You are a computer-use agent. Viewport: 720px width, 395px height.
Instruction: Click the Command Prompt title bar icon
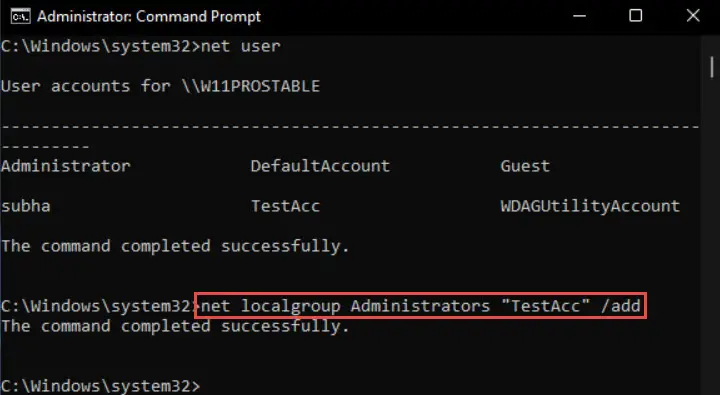click(x=21, y=17)
